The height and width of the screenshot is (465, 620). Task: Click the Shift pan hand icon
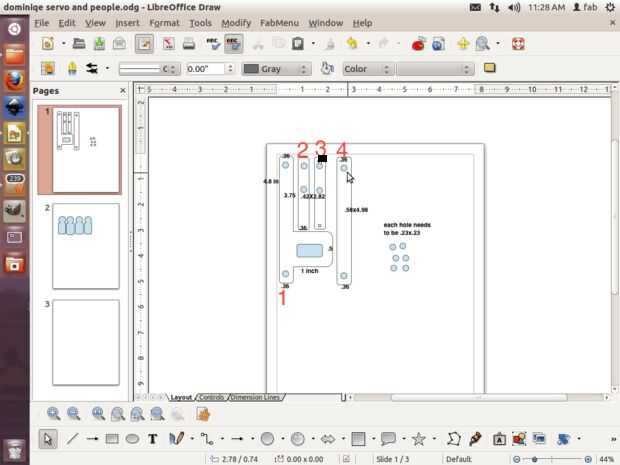point(202,414)
